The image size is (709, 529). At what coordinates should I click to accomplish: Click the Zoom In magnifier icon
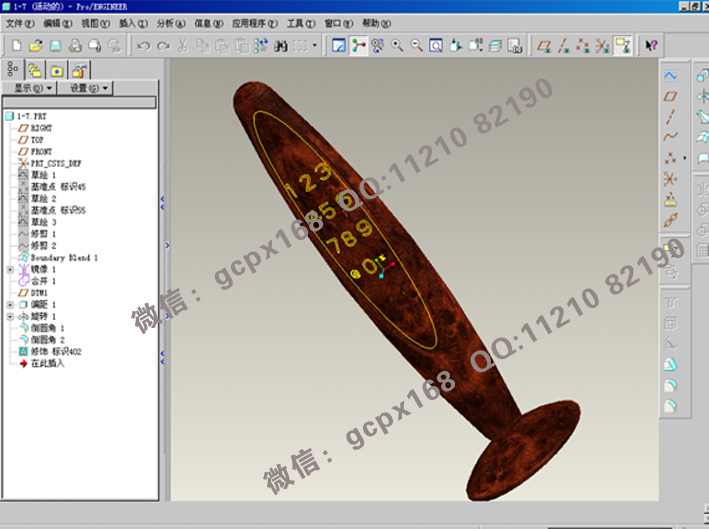point(397,45)
